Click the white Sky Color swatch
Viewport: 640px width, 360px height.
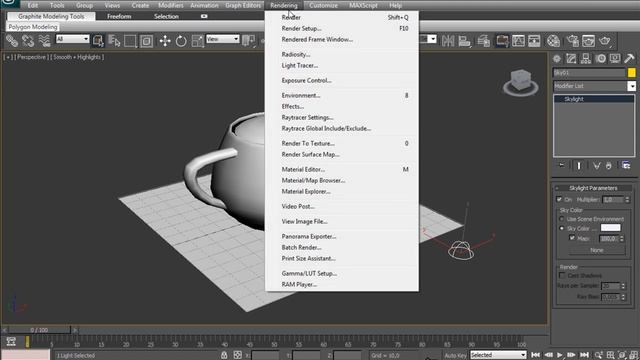tap(611, 228)
